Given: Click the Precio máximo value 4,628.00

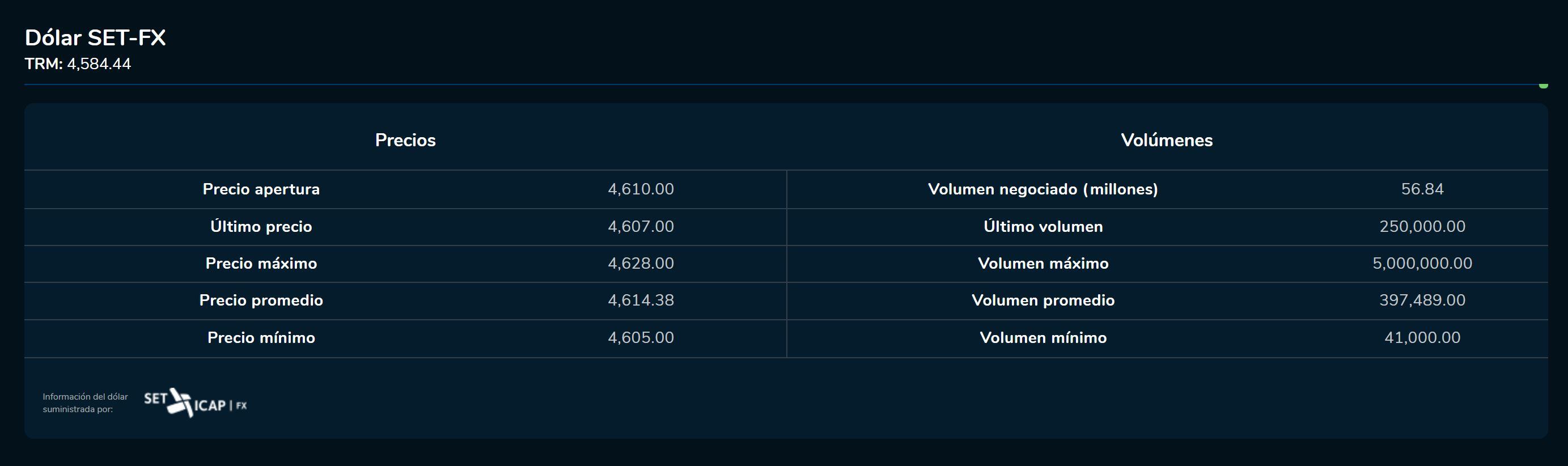Looking at the screenshot, I should point(641,264).
